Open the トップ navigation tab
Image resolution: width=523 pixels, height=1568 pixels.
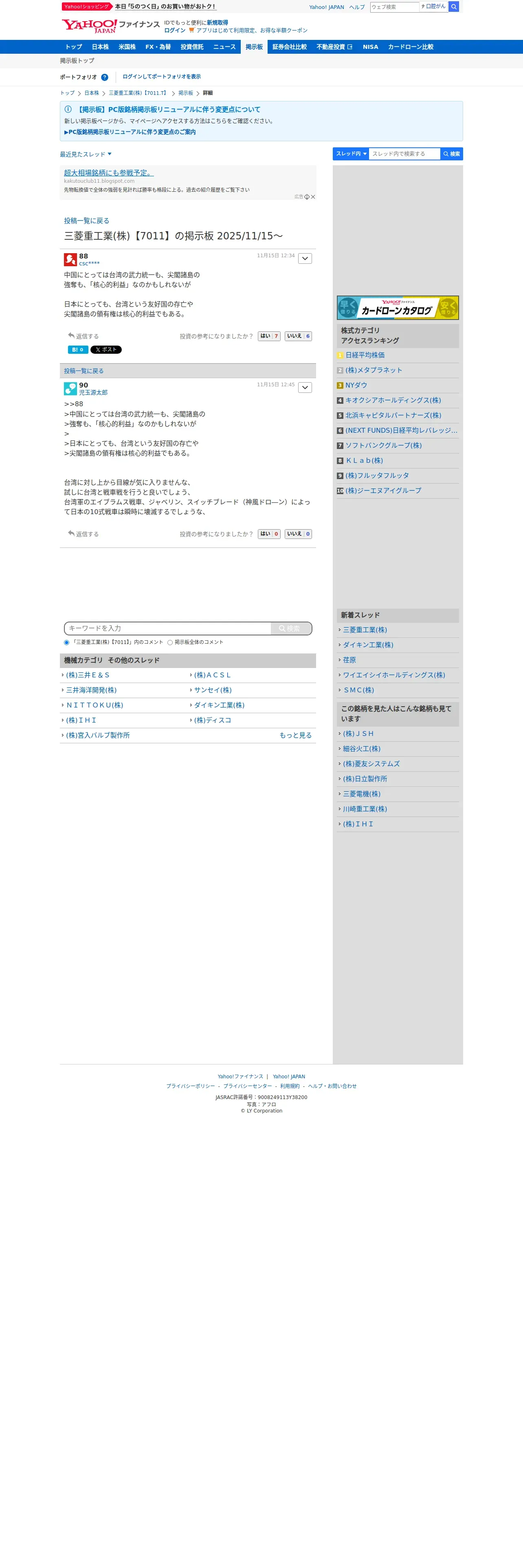[74, 47]
